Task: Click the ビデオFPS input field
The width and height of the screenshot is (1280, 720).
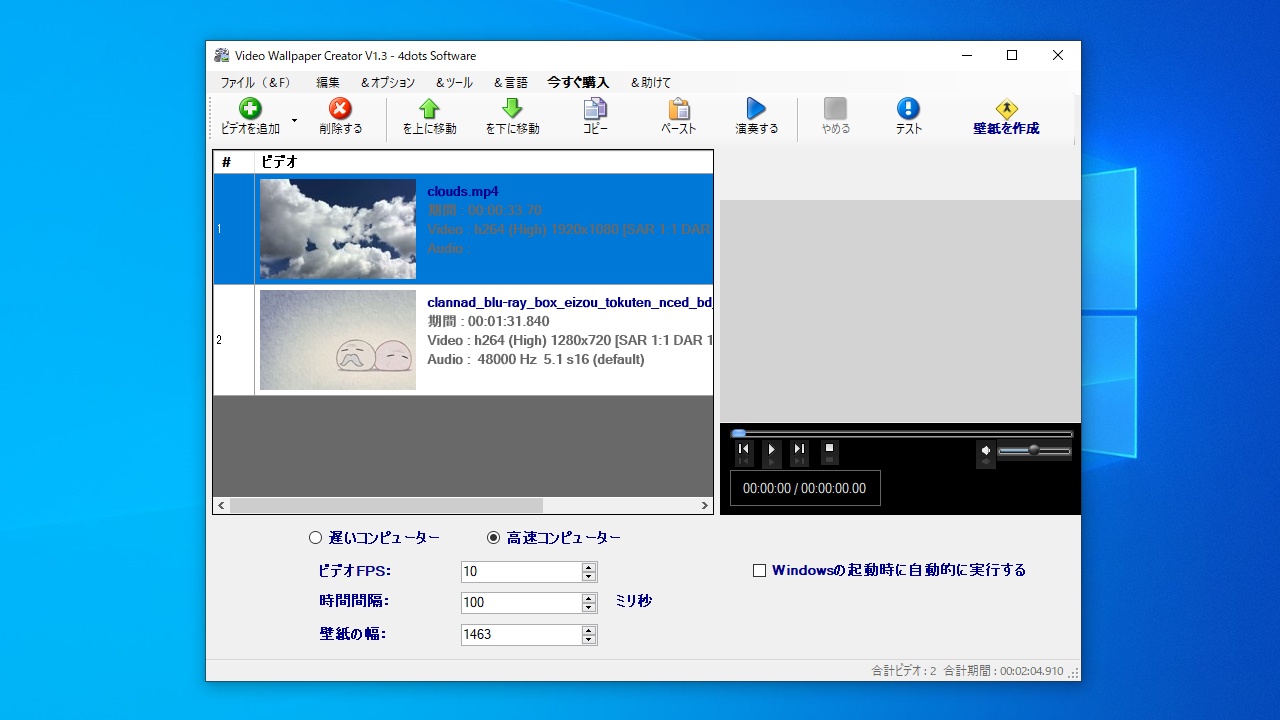Action: click(521, 572)
